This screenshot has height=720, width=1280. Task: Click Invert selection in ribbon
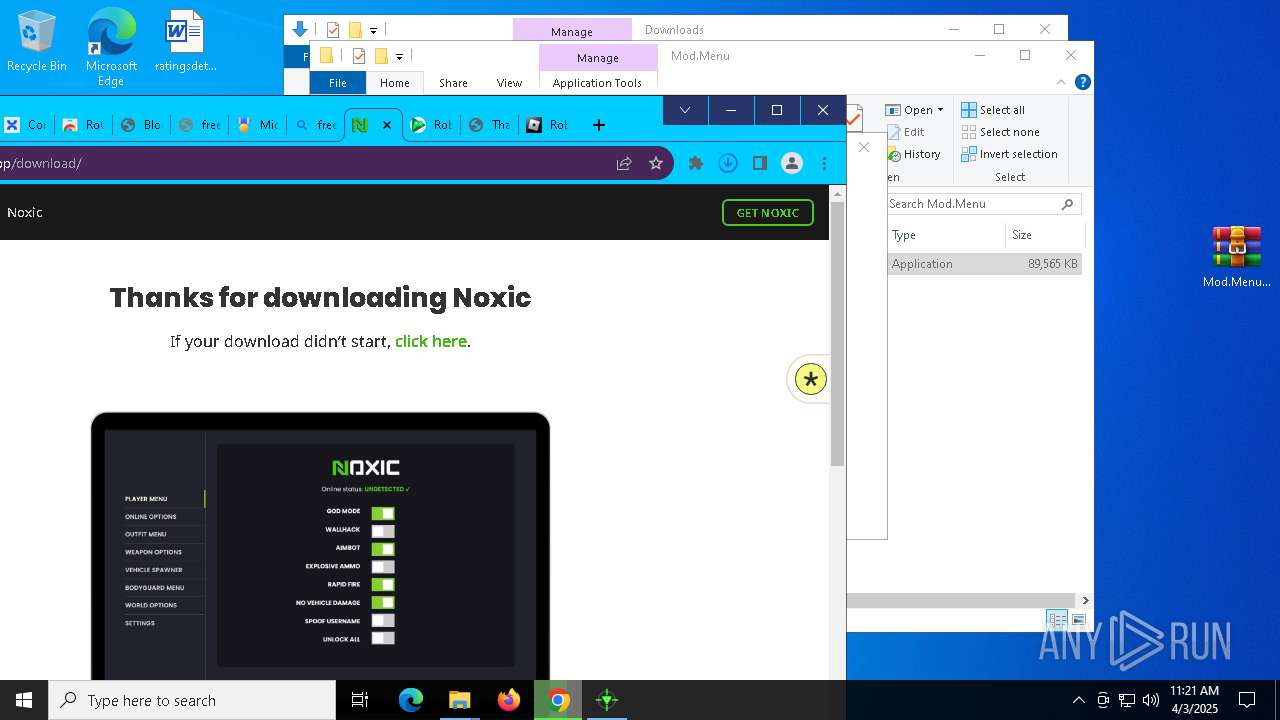click(1010, 154)
